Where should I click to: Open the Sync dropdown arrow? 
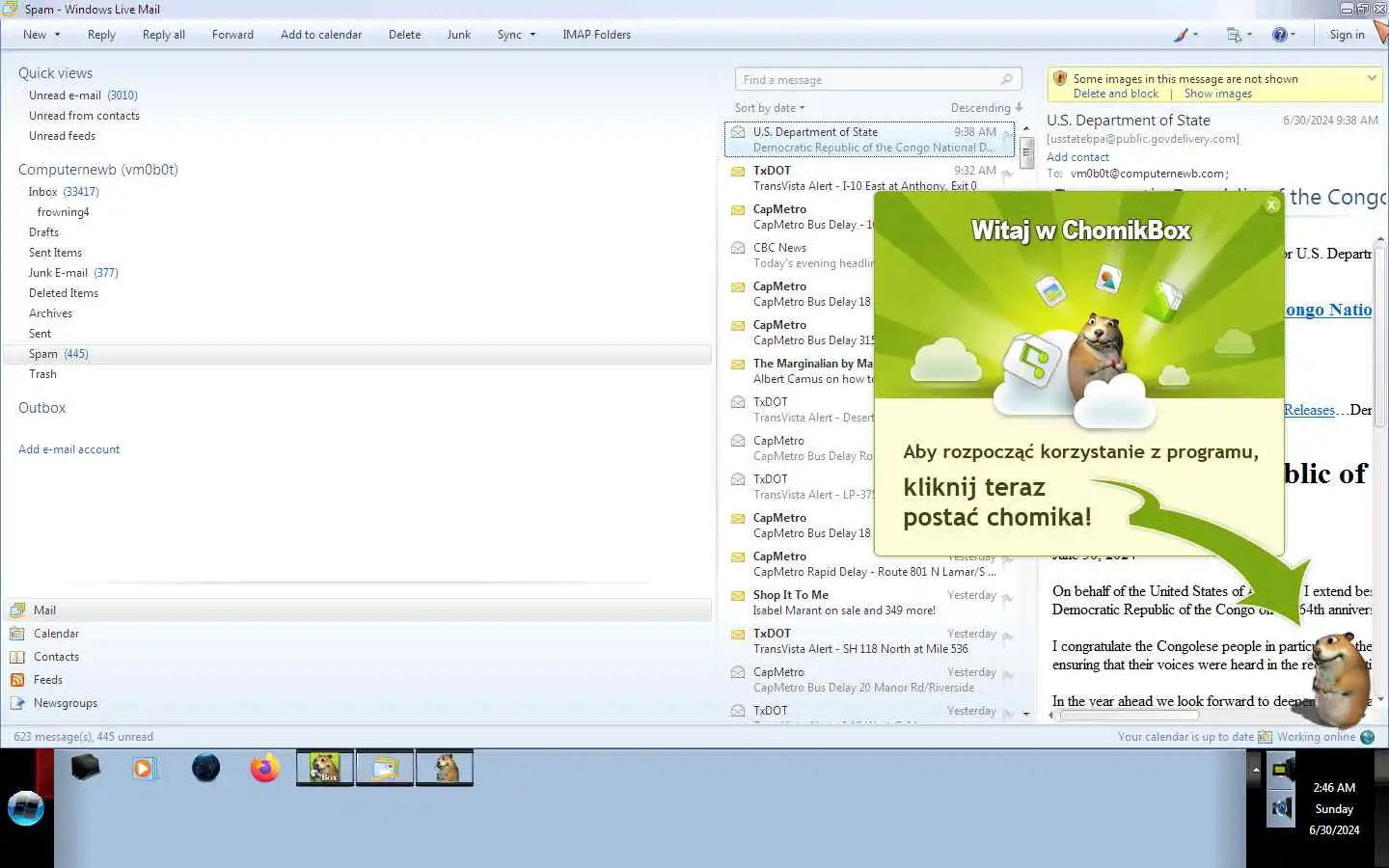(x=532, y=35)
